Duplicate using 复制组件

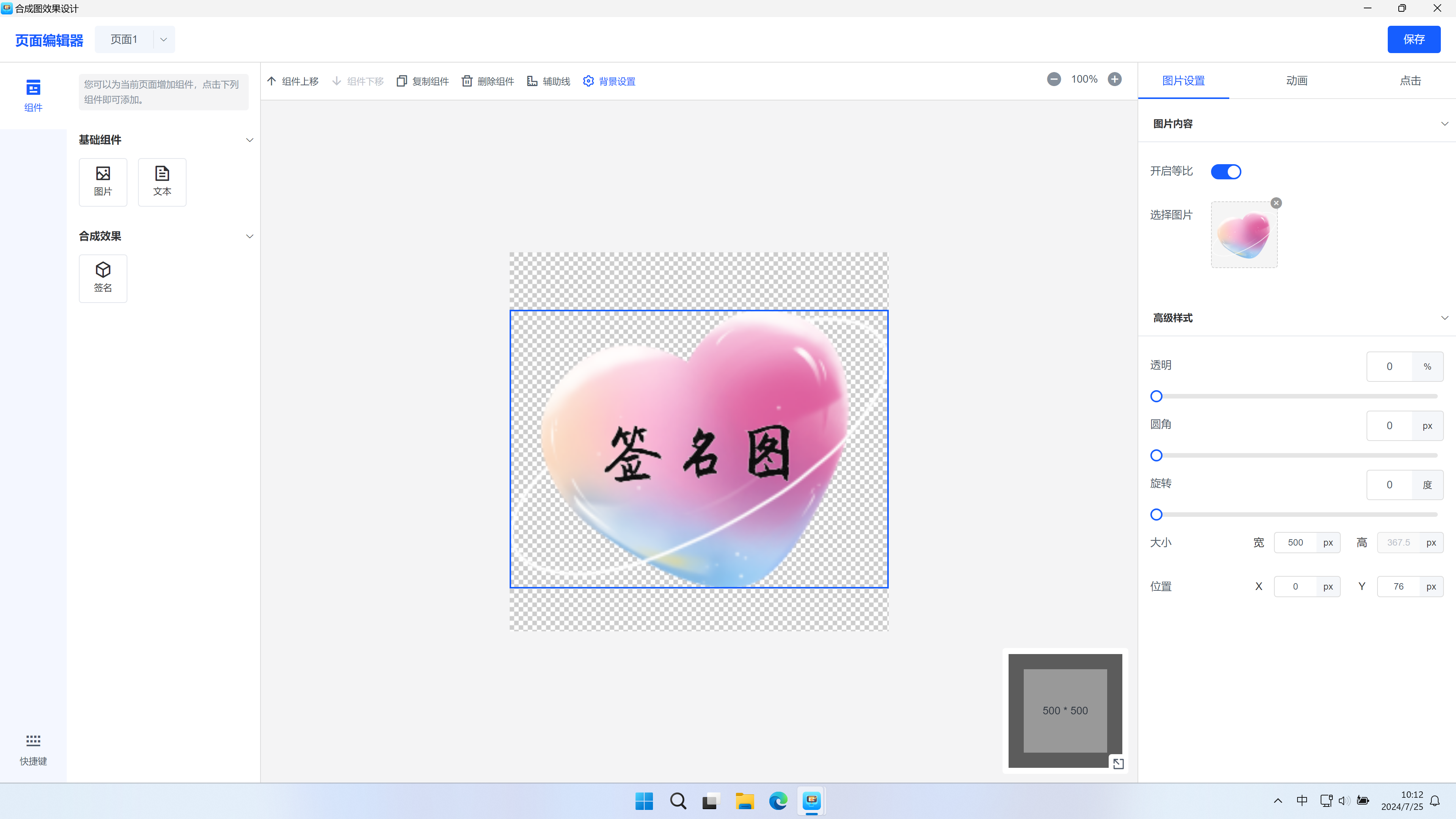point(423,82)
